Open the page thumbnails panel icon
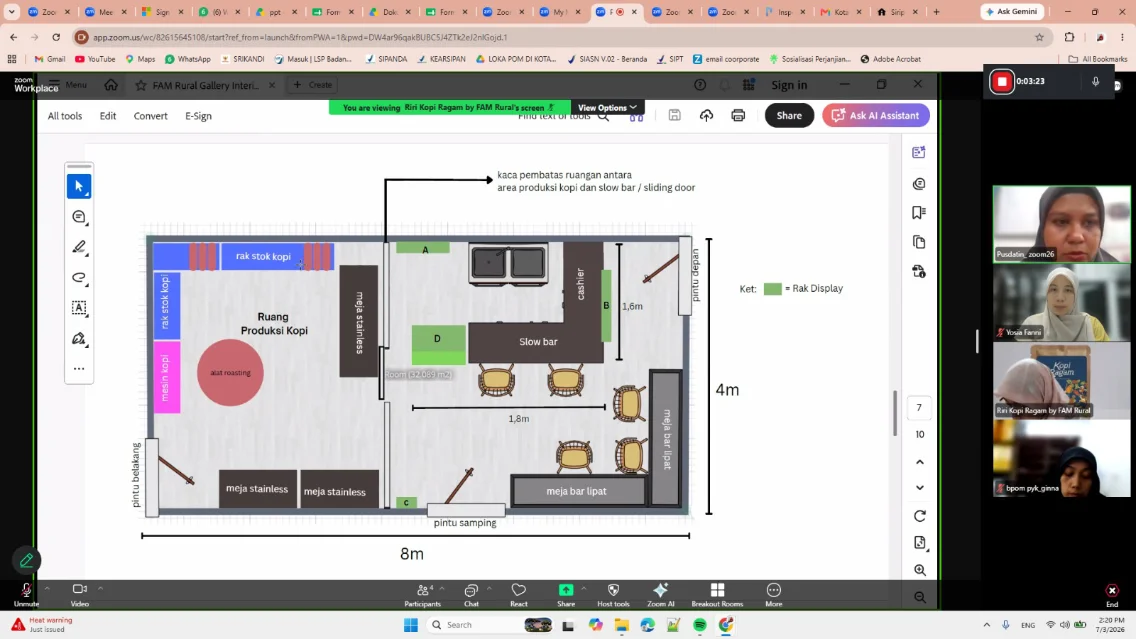Image resolution: width=1136 pixels, height=639 pixels. tap(919, 242)
